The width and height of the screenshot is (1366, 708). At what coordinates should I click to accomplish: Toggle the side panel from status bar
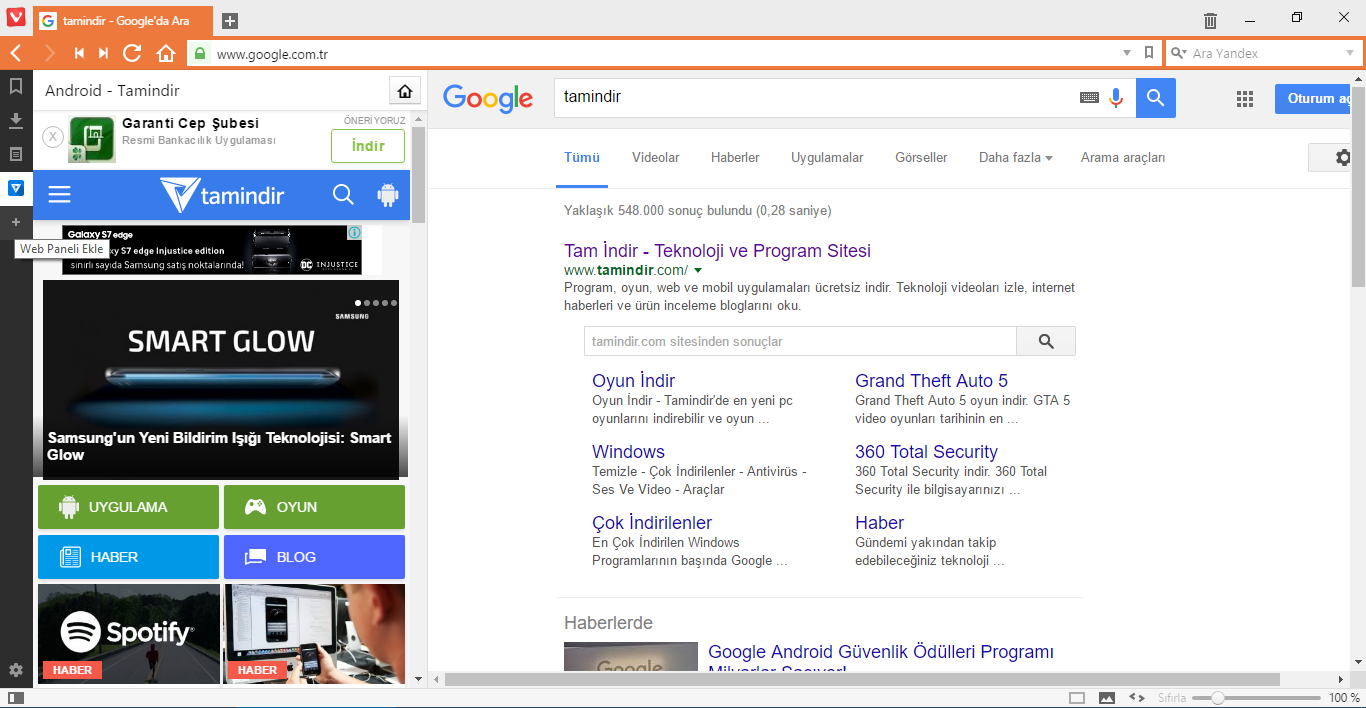(16, 697)
